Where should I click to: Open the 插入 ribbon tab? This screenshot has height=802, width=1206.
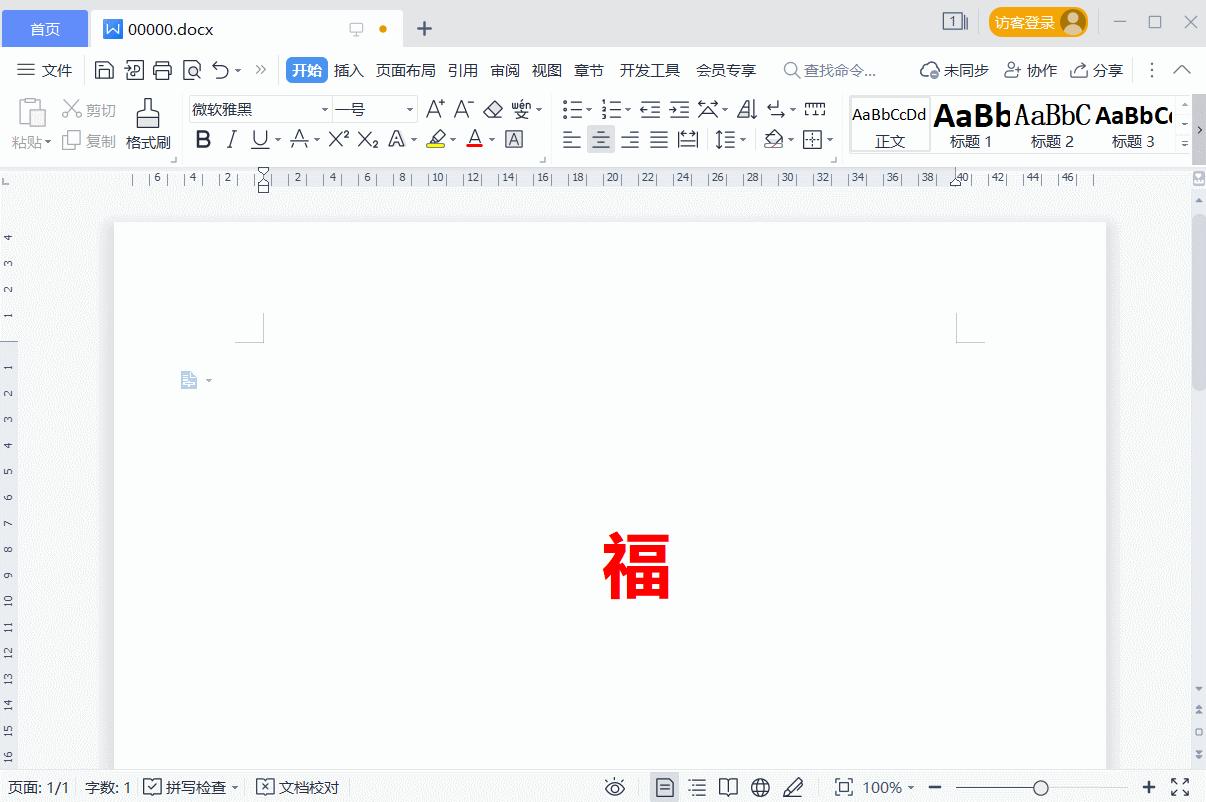pyautogui.click(x=349, y=70)
